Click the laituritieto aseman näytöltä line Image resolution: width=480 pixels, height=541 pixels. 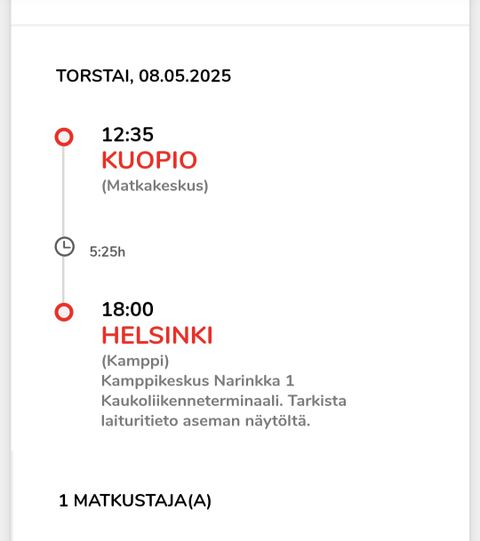[x=206, y=421]
